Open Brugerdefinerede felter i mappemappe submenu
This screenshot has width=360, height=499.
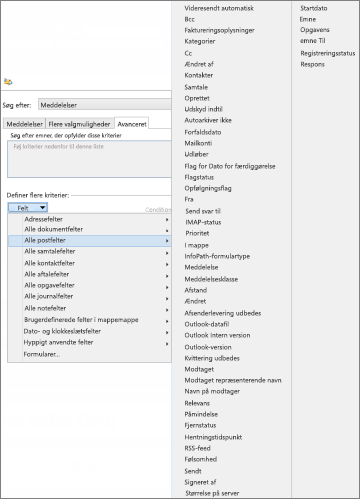(x=89, y=320)
